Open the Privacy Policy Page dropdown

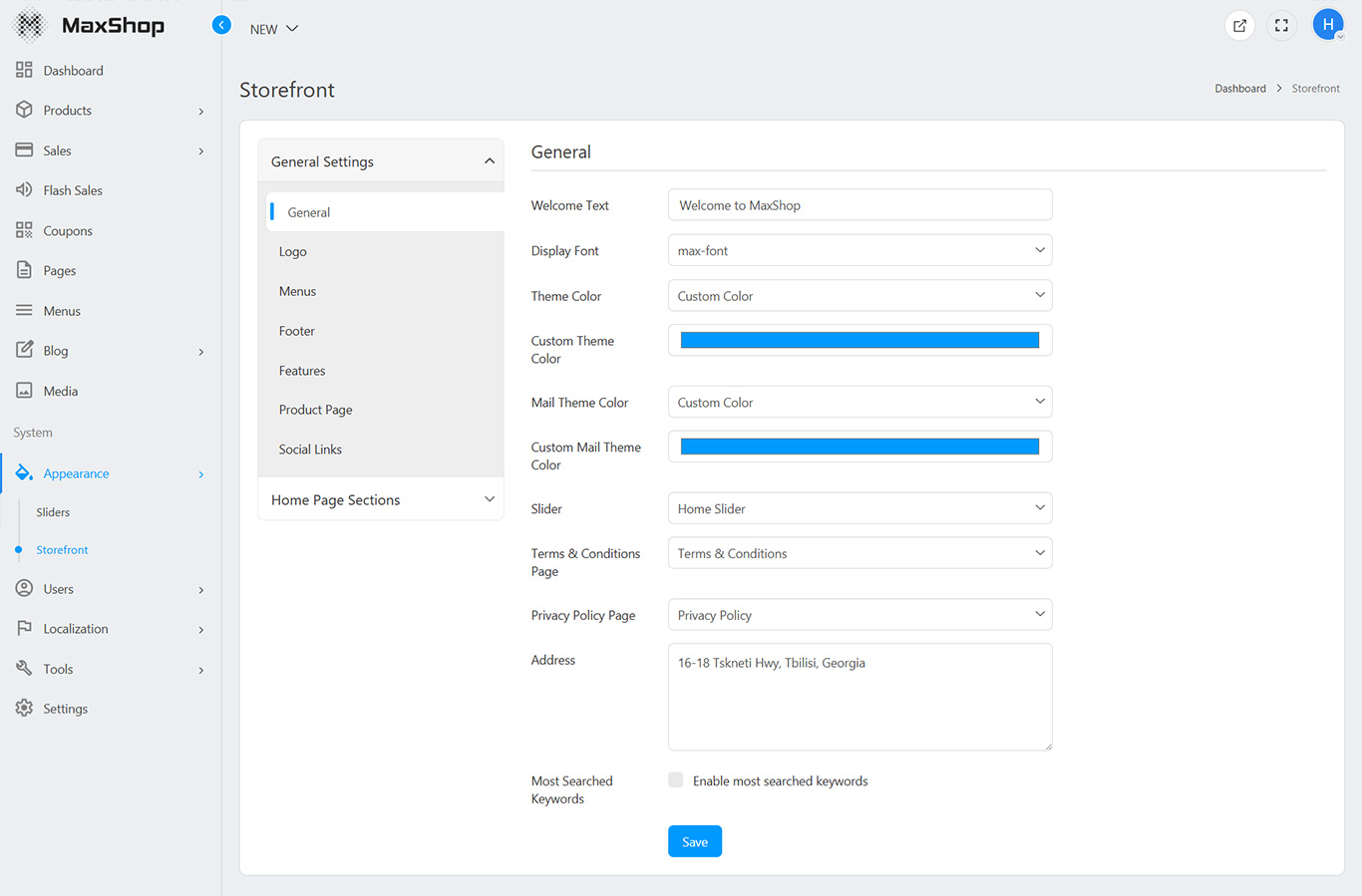pyautogui.click(x=859, y=615)
